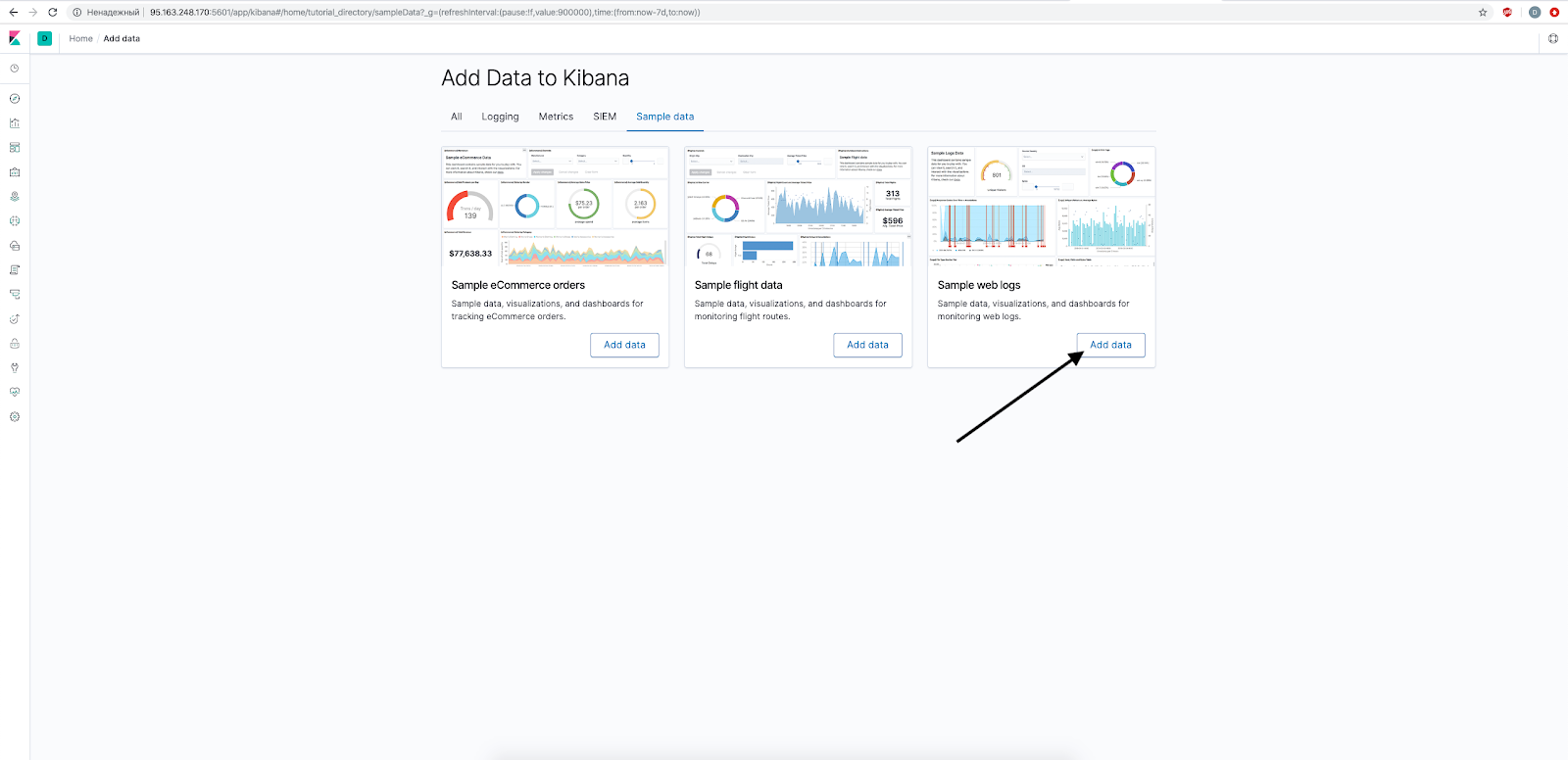Open Dashboard from the sidebar
The image size is (1568, 760).
pos(15,148)
